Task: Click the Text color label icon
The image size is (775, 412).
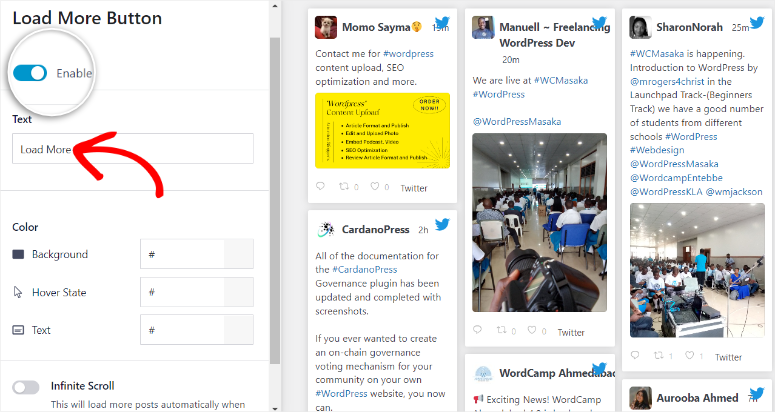Action: click(18, 330)
